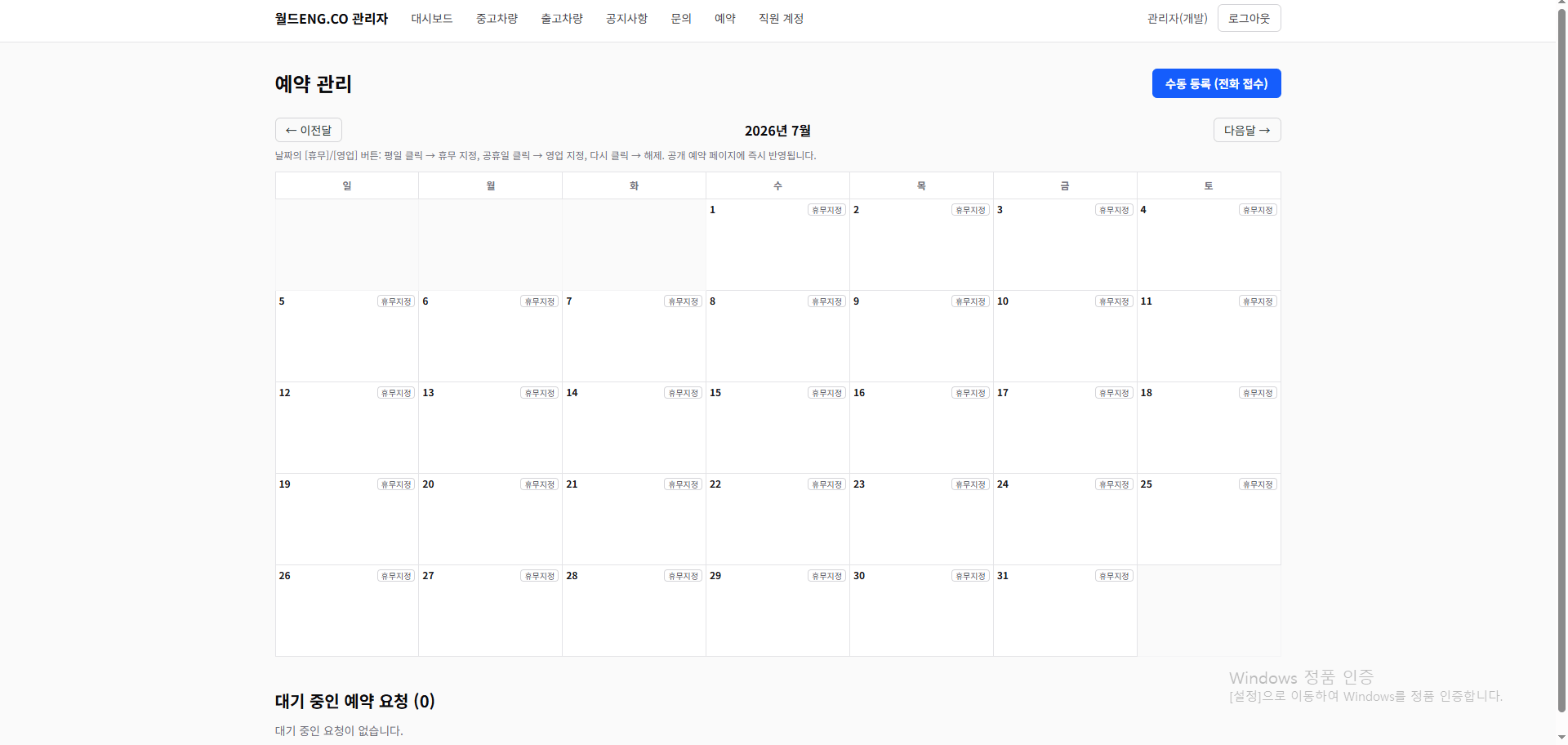The image size is (1568, 745).
Task: Click the 관리자(개발) account label
Action: (x=1177, y=18)
